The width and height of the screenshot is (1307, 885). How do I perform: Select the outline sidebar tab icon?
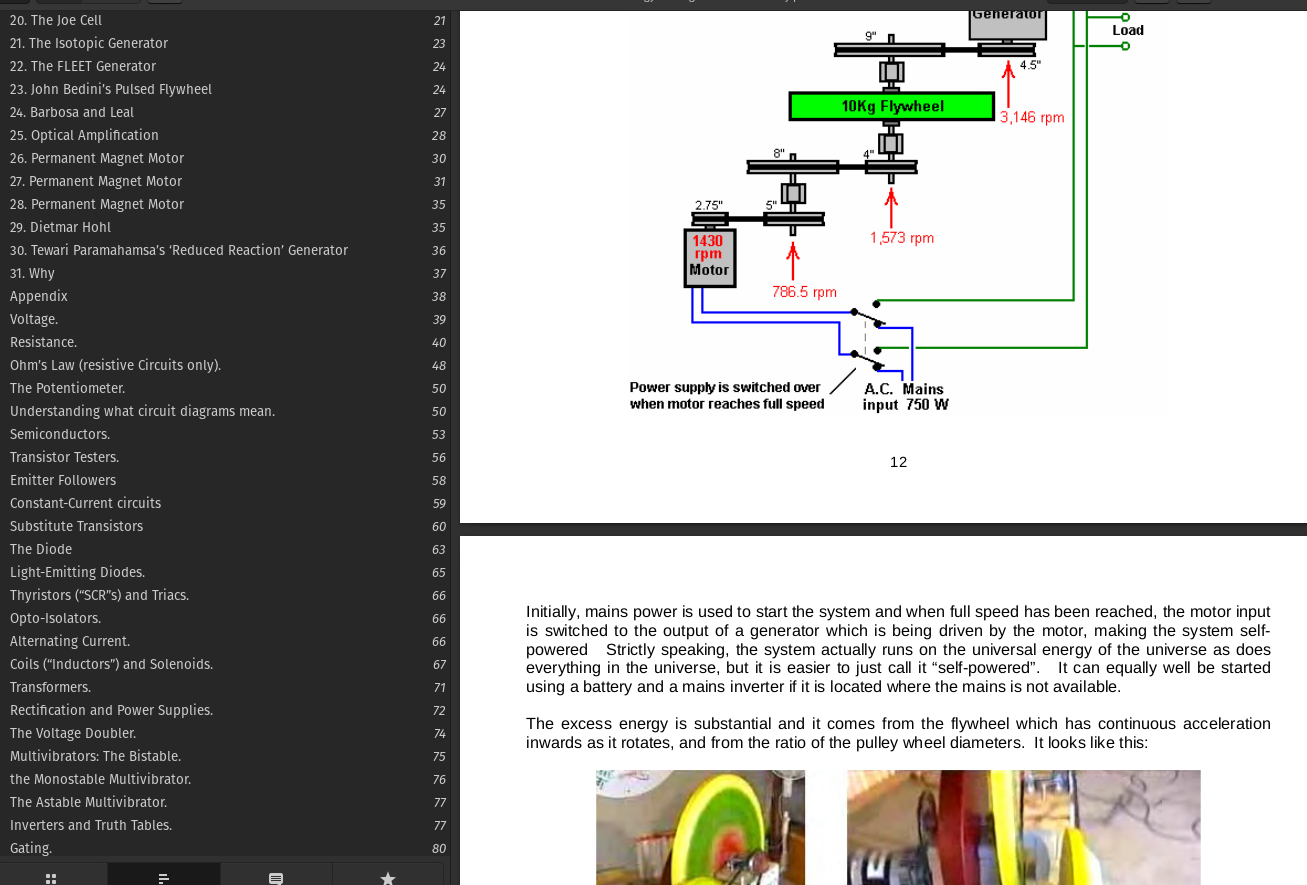pyautogui.click(x=164, y=878)
